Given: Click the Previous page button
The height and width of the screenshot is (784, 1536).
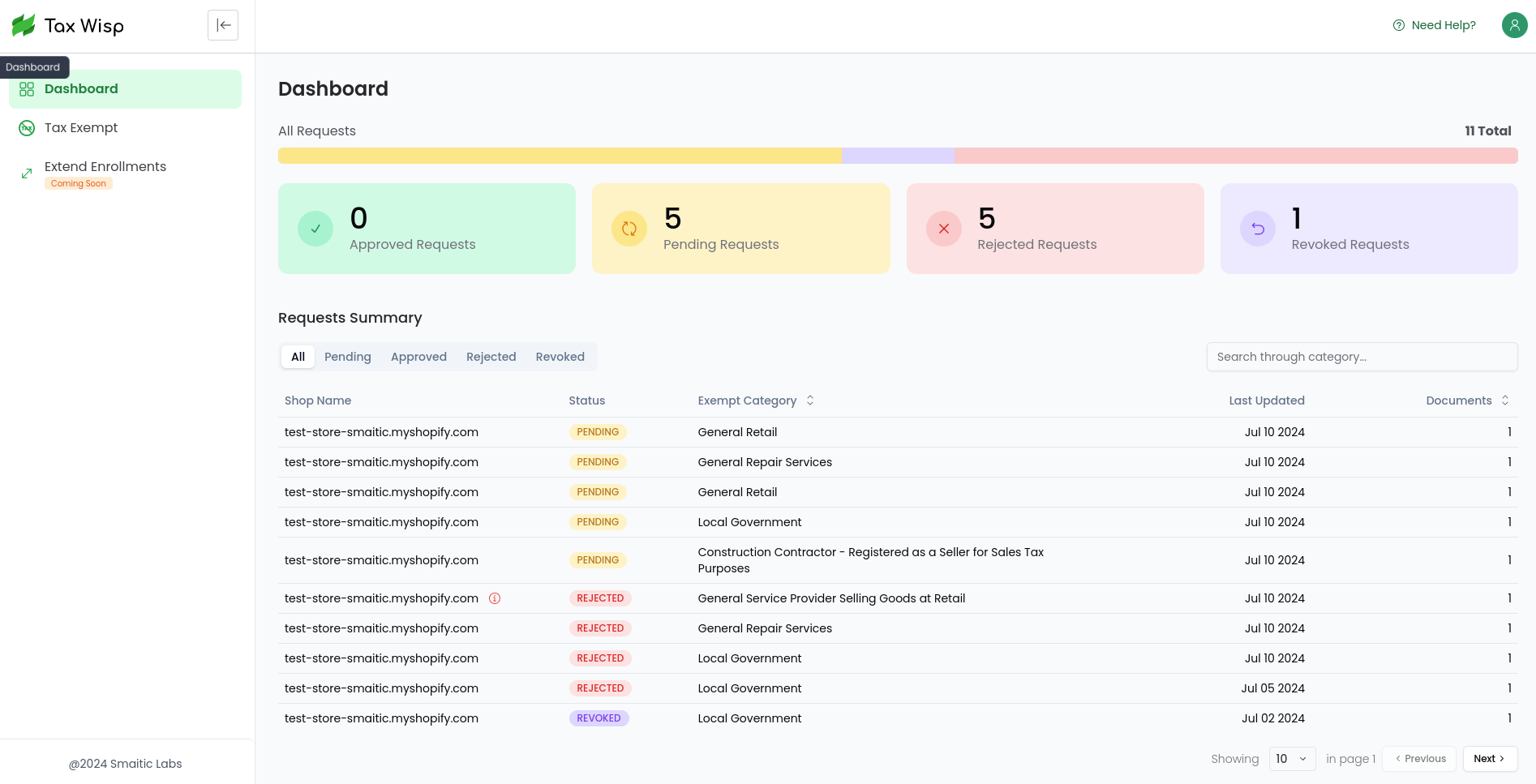Looking at the screenshot, I should [1419, 759].
